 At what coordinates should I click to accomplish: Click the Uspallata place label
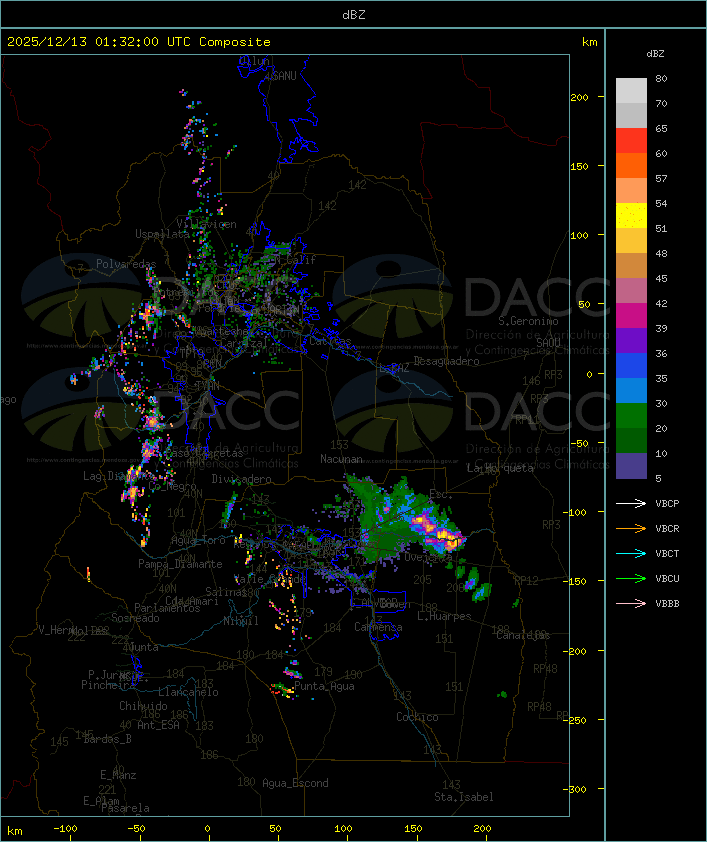162,234
